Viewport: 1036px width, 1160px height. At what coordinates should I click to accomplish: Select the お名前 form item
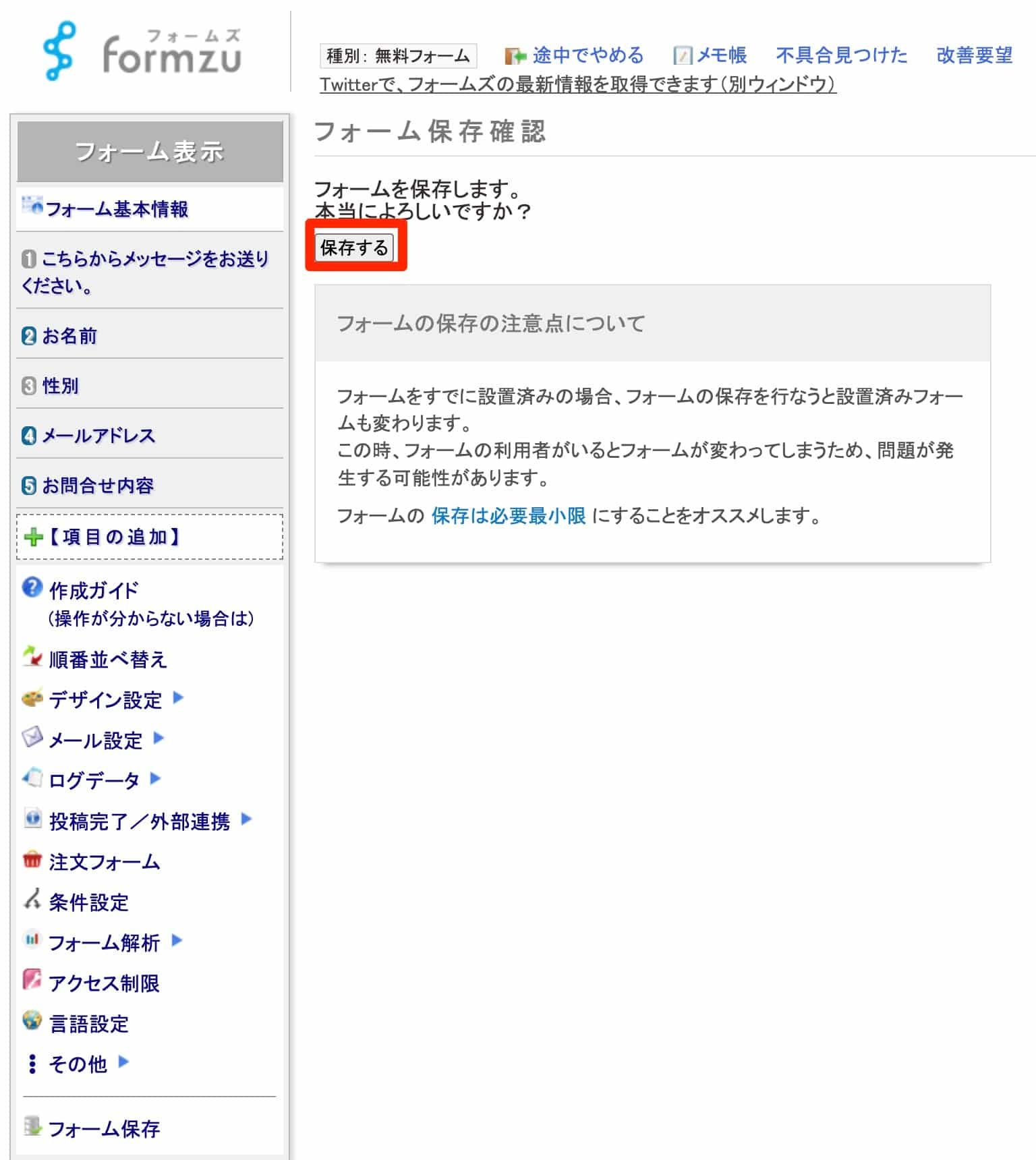point(150,336)
